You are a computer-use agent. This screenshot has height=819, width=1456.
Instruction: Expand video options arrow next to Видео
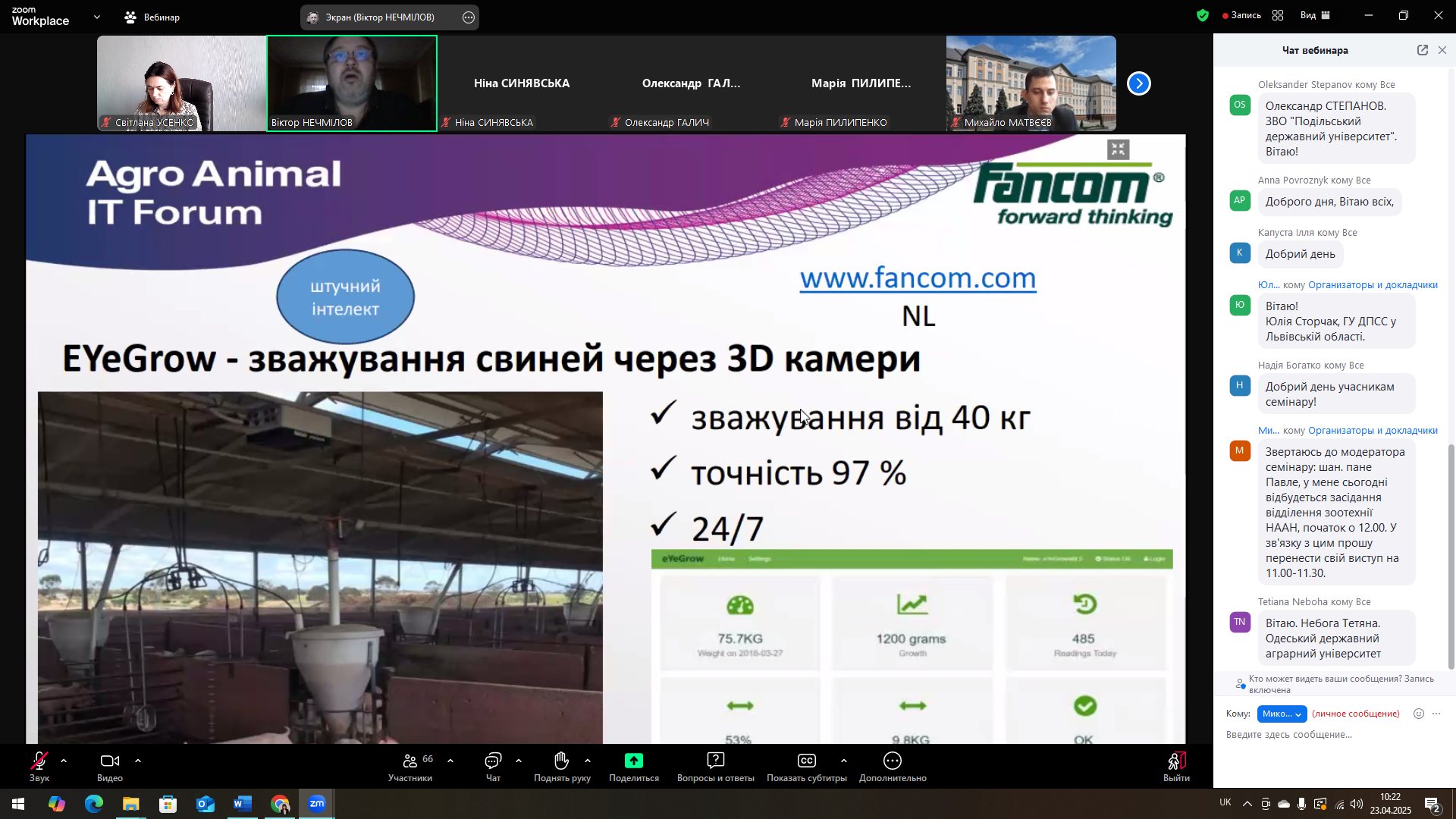click(x=138, y=761)
